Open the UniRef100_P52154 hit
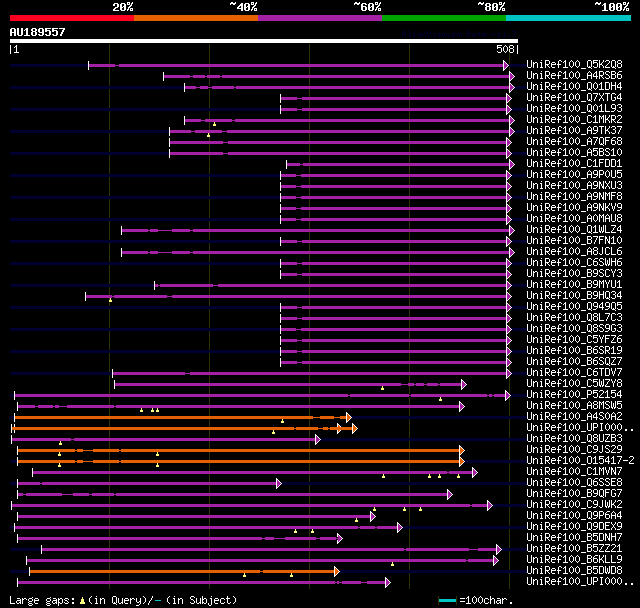The height and width of the screenshot is (608, 640). 574,395
